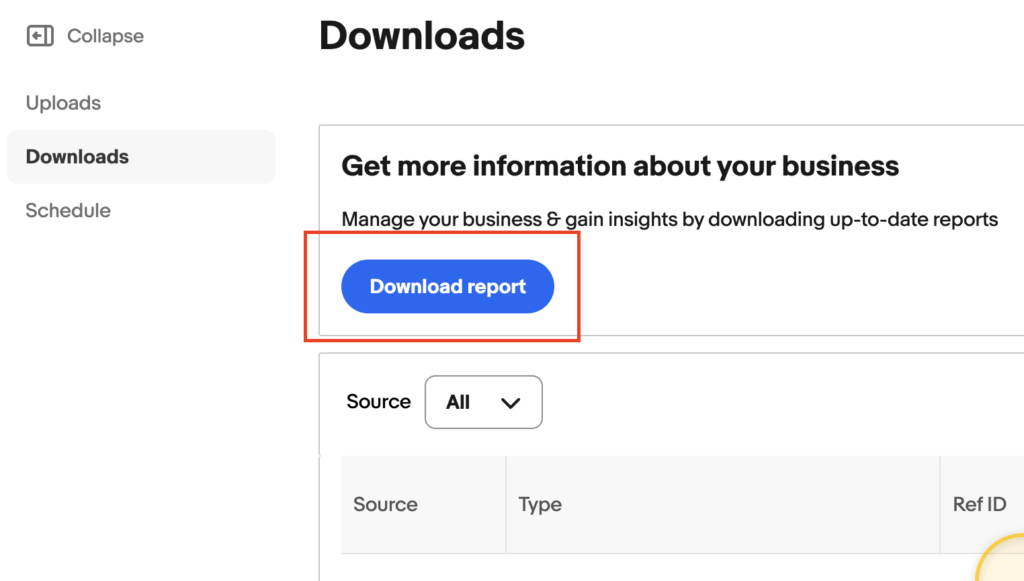Screen dimensions: 1024x581
Task: Open the Uploads section in sidebar
Action: [x=63, y=103]
